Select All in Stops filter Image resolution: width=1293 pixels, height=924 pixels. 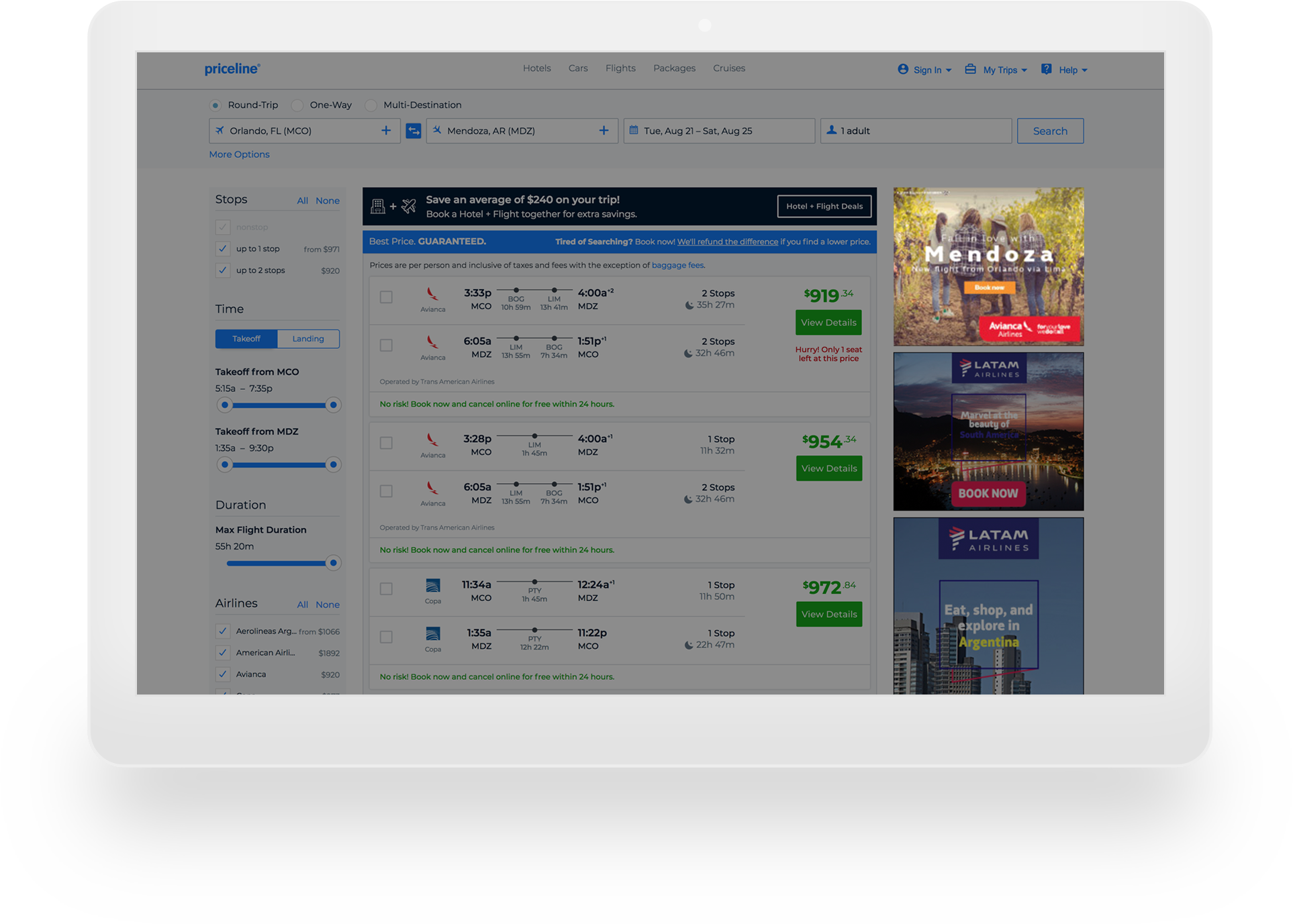303,201
